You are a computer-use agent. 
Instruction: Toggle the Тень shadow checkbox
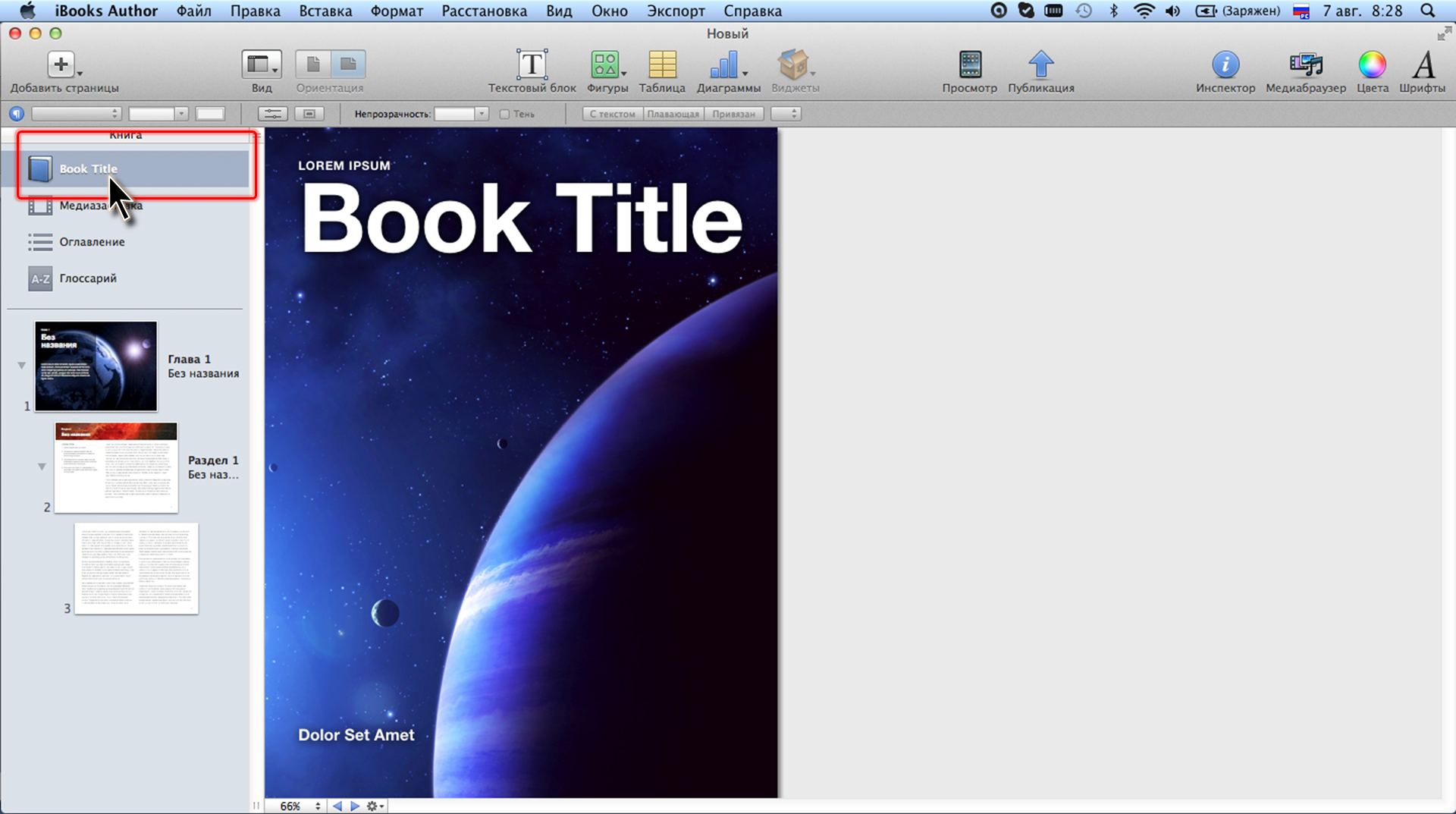coord(504,115)
